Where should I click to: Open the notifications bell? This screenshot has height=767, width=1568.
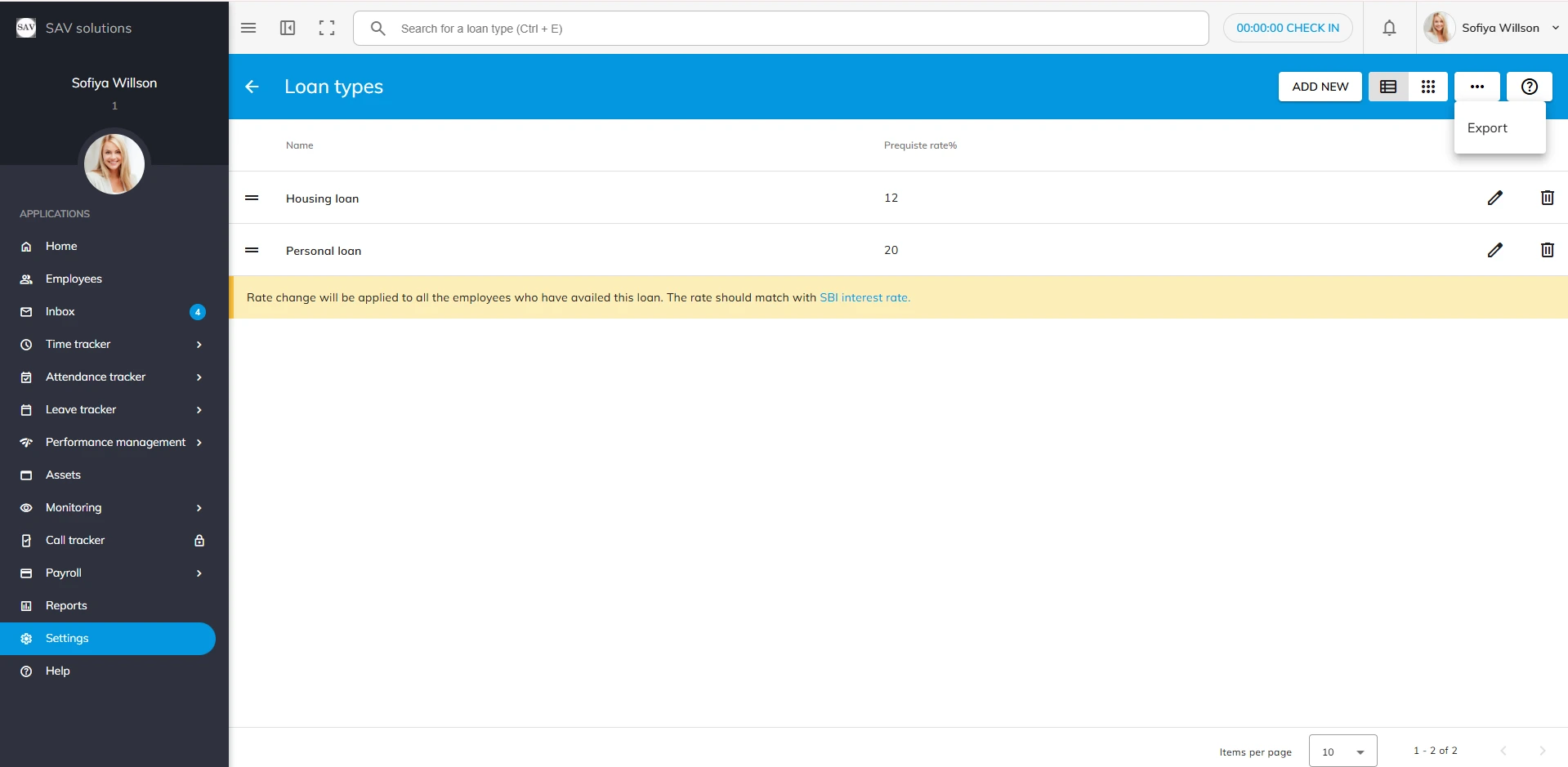[1389, 28]
